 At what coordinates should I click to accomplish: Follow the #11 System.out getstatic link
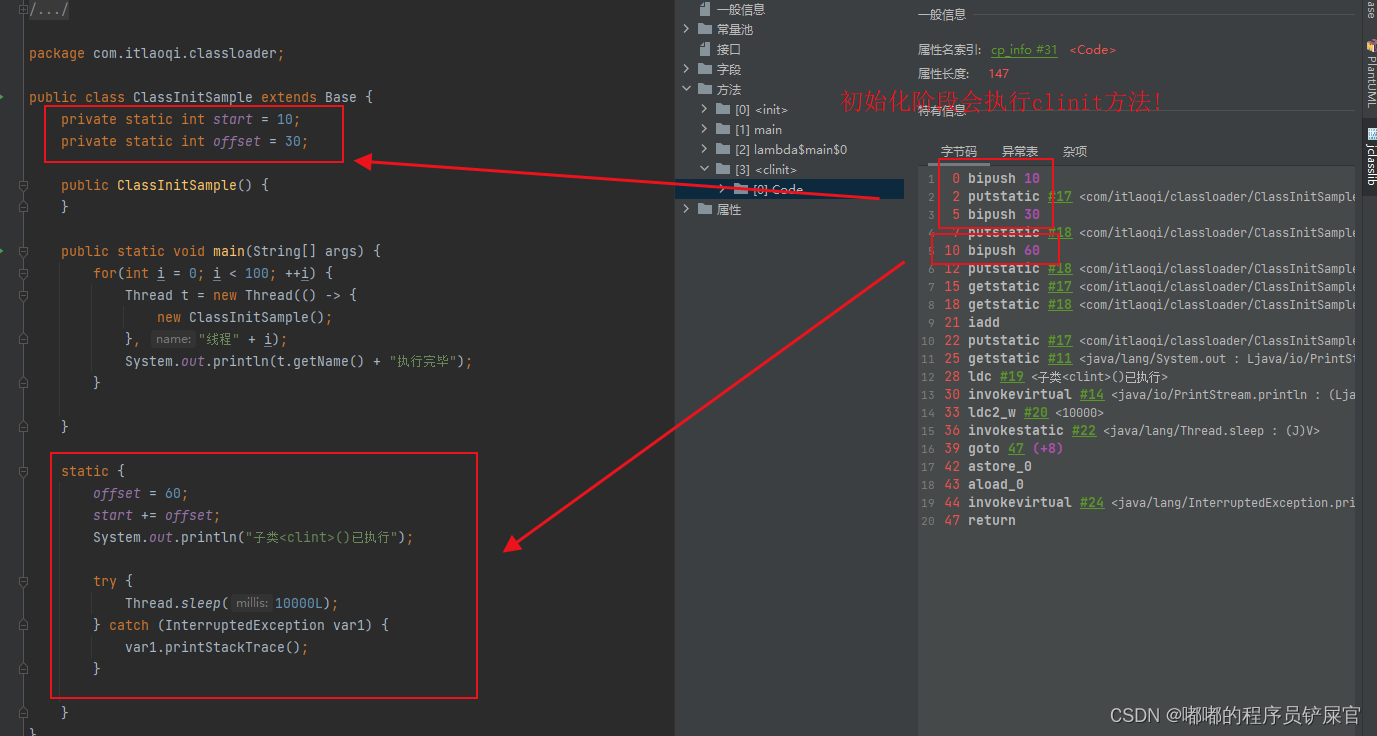(1060, 359)
